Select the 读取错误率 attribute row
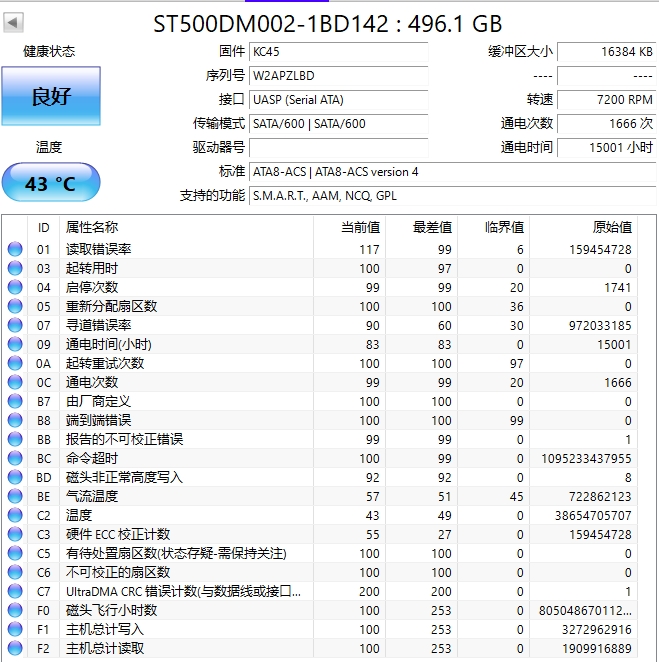 click(320, 249)
